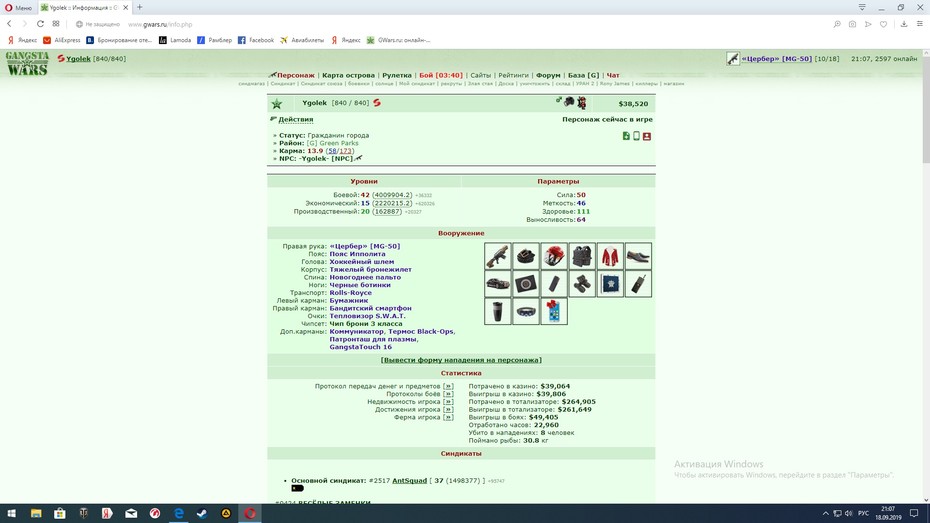Image resolution: width=930 pixels, height=523 pixels.
Task: Open a new browser tab
Action: click(140, 7)
